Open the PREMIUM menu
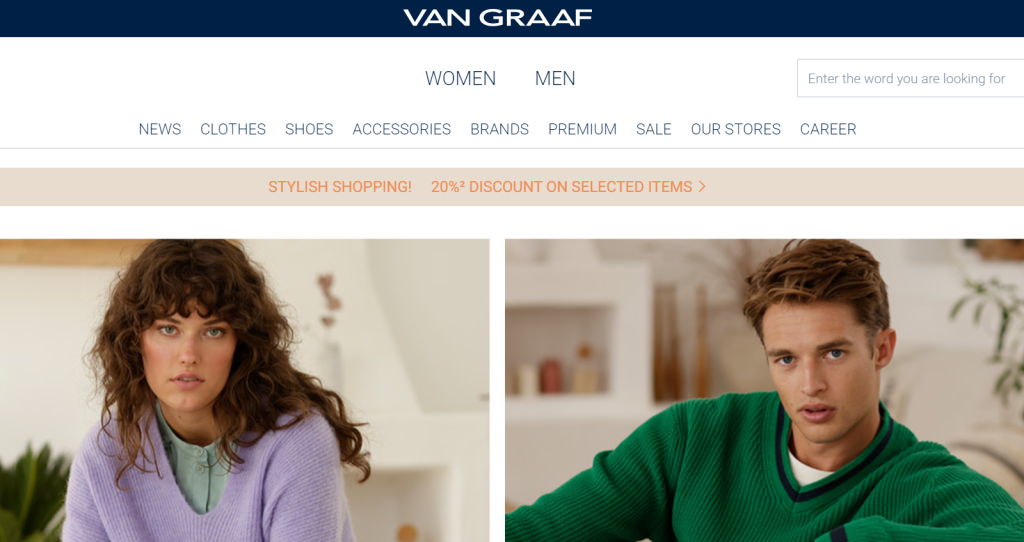 (x=583, y=129)
